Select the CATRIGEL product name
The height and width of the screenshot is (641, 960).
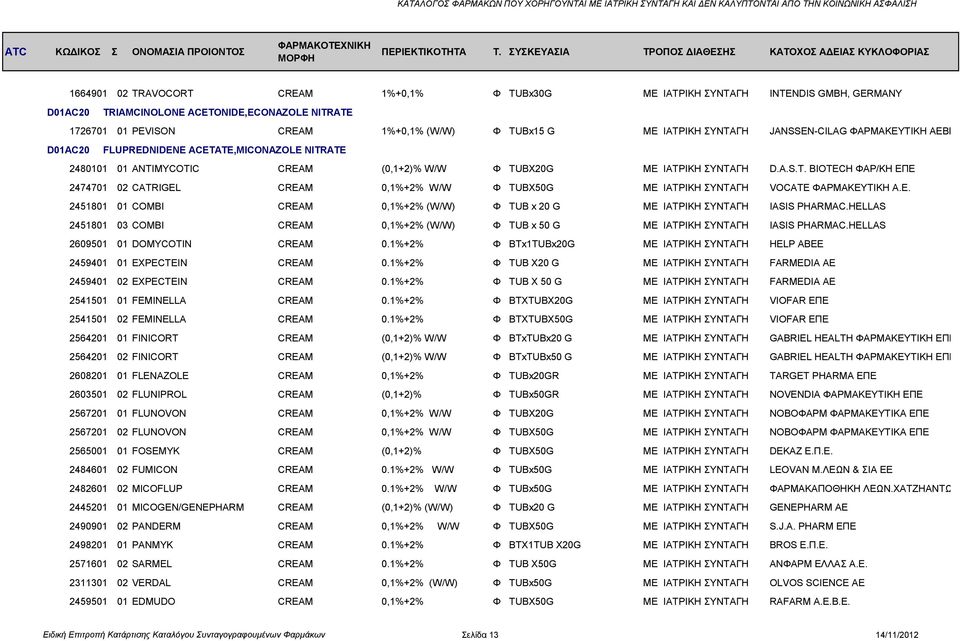pyautogui.click(x=156, y=188)
